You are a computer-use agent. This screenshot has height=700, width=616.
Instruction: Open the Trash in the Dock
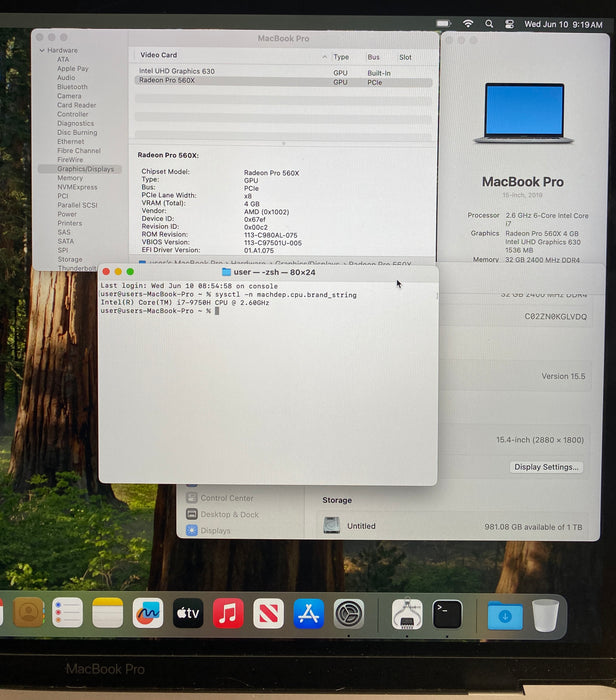[545, 615]
